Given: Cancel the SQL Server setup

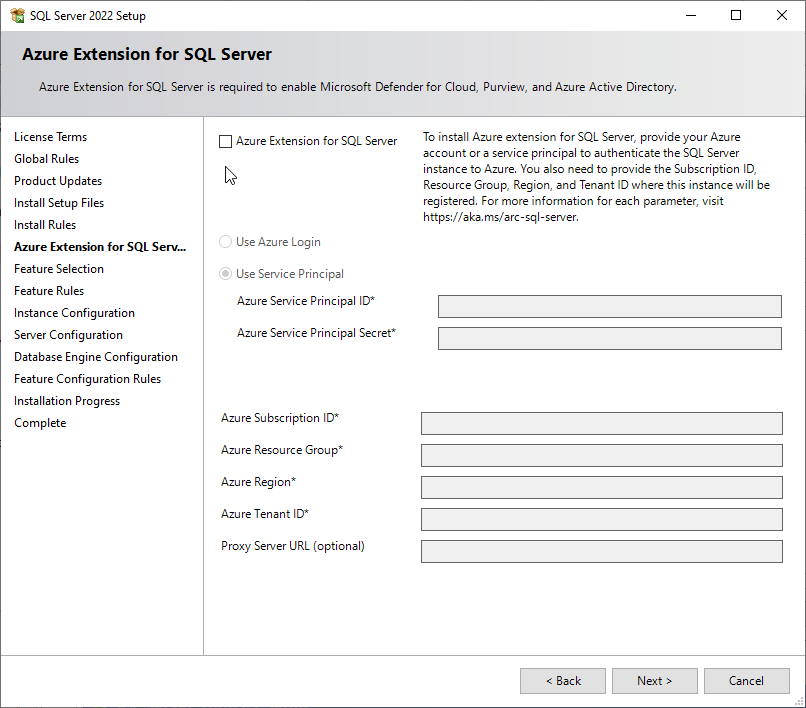Looking at the screenshot, I should [x=746, y=681].
